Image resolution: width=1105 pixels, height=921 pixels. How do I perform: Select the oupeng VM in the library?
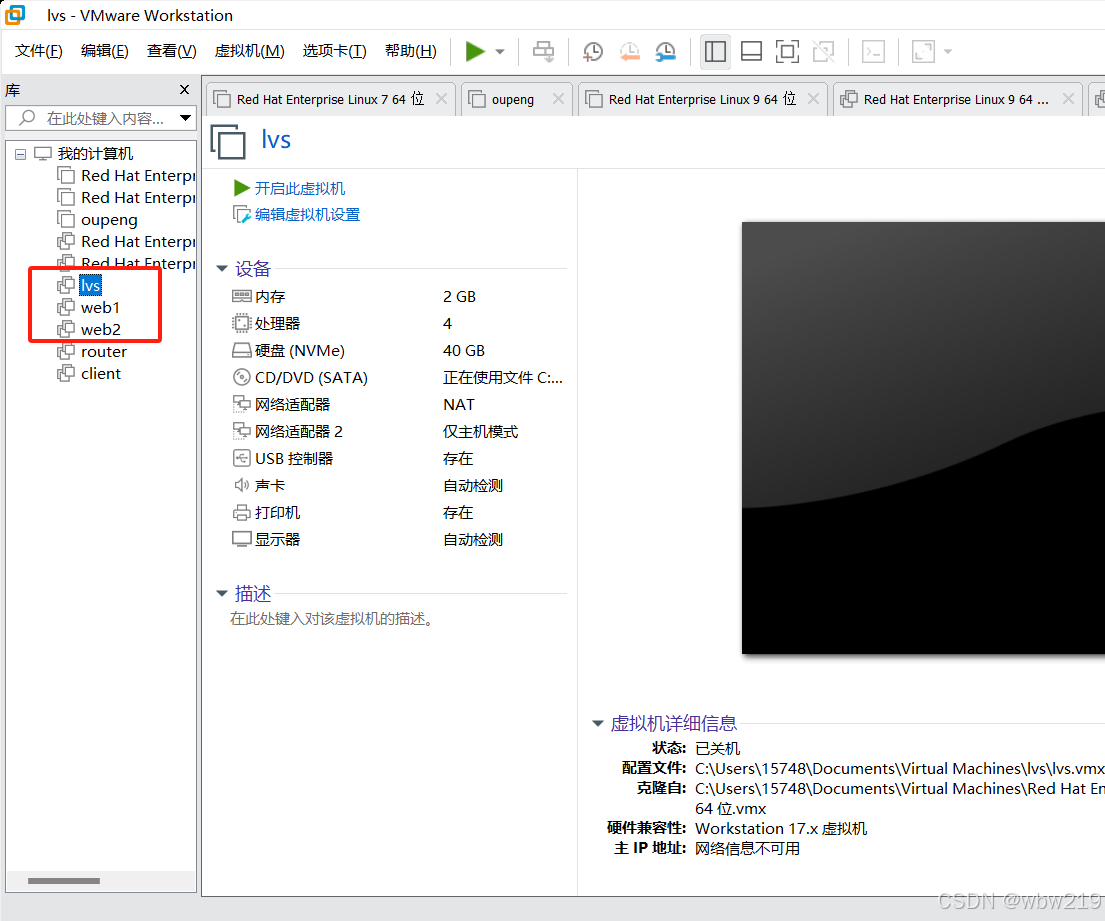pyautogui.click(x=109, y=220)
